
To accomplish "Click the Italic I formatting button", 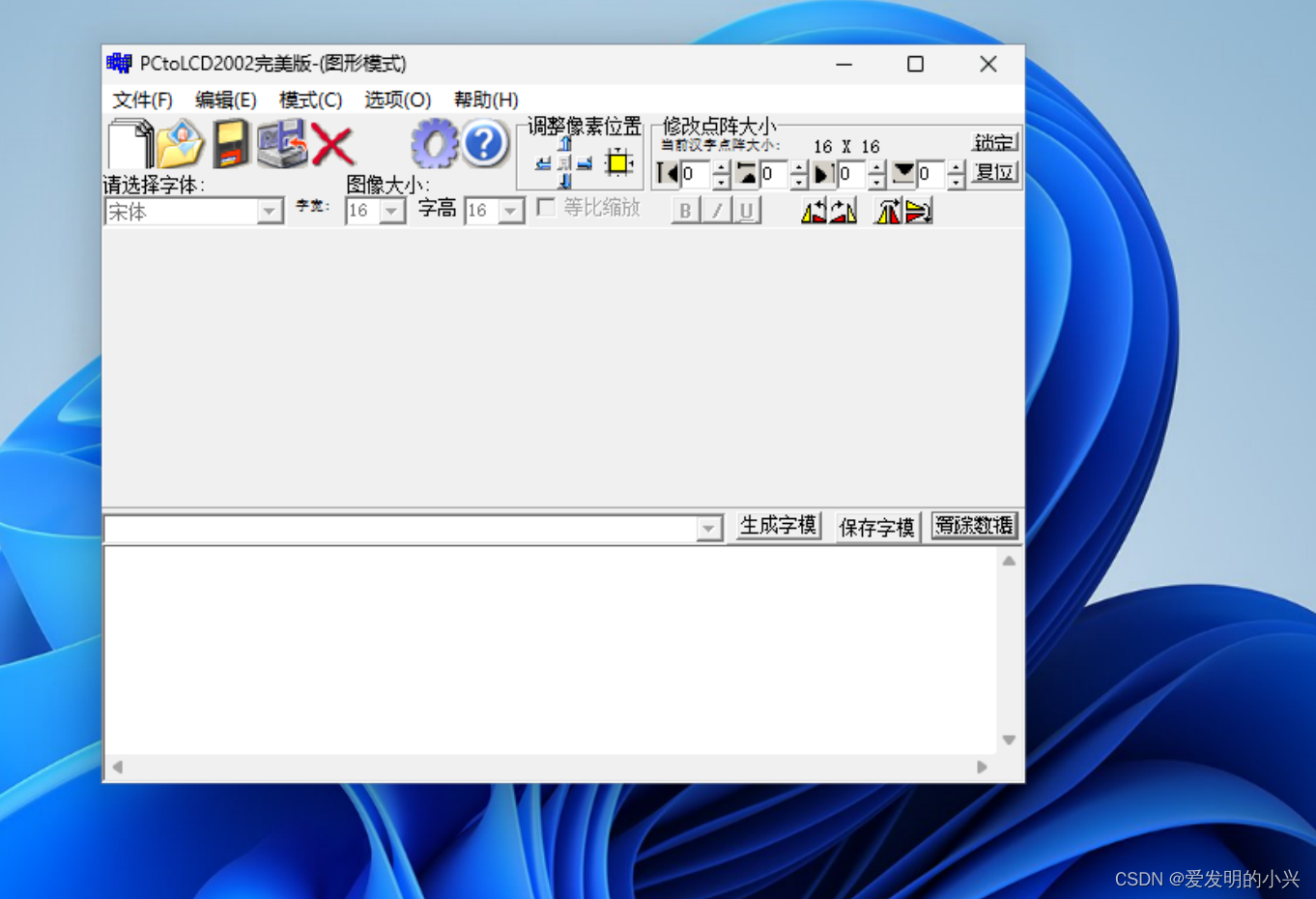I will (716, 211).
